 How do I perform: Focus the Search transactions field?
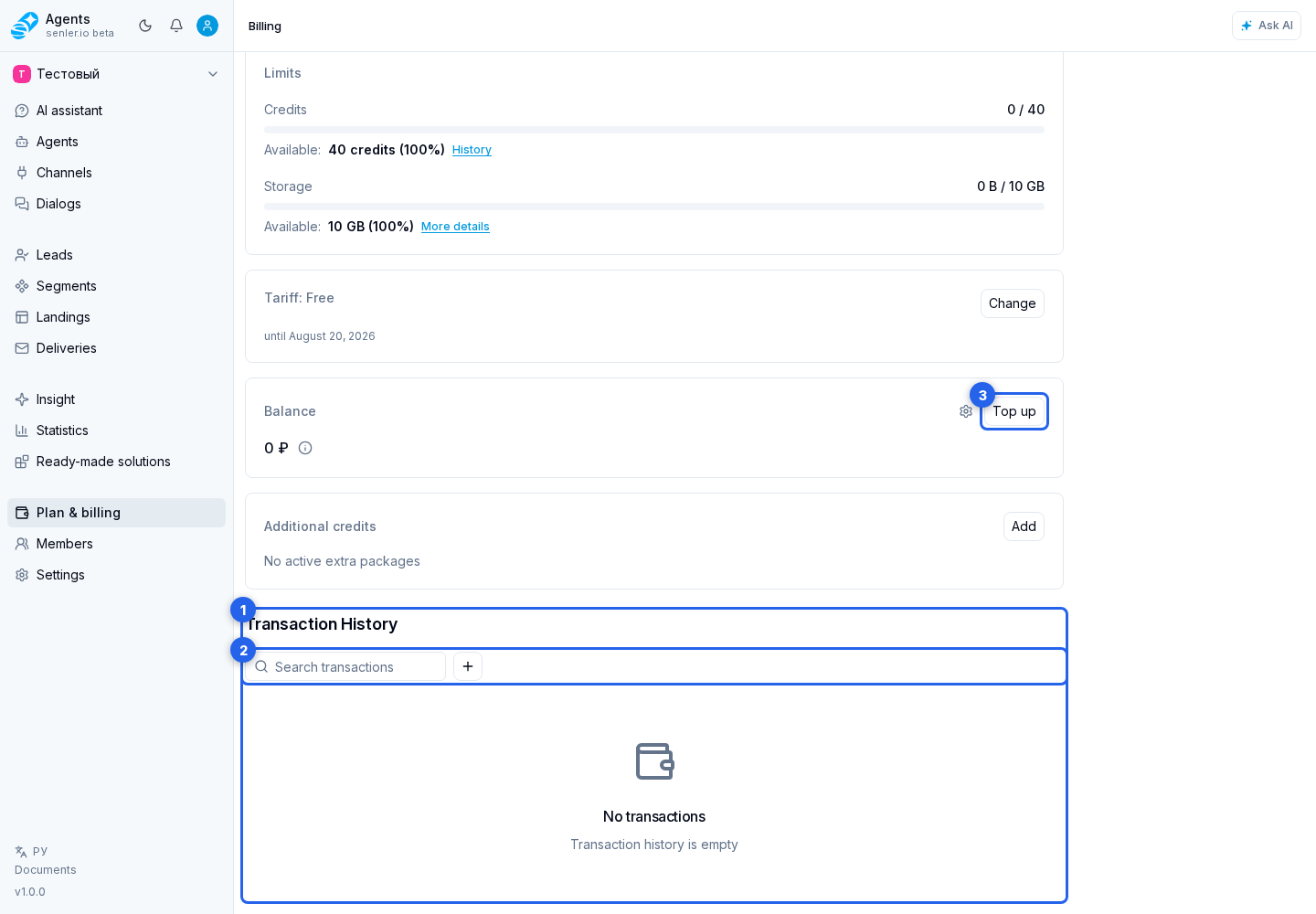coord(345,666)
